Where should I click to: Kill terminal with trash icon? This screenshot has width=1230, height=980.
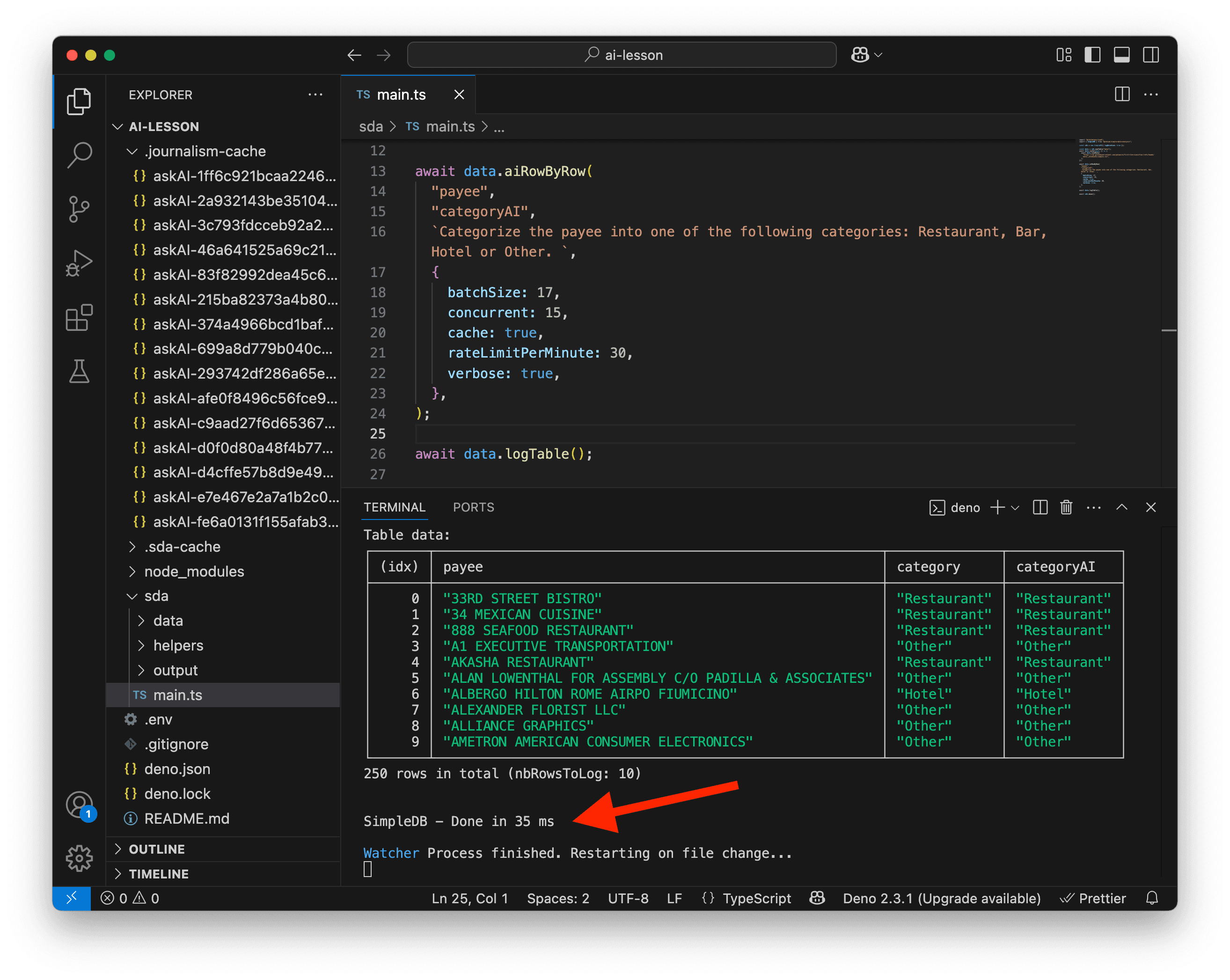tap(1066, 508)
